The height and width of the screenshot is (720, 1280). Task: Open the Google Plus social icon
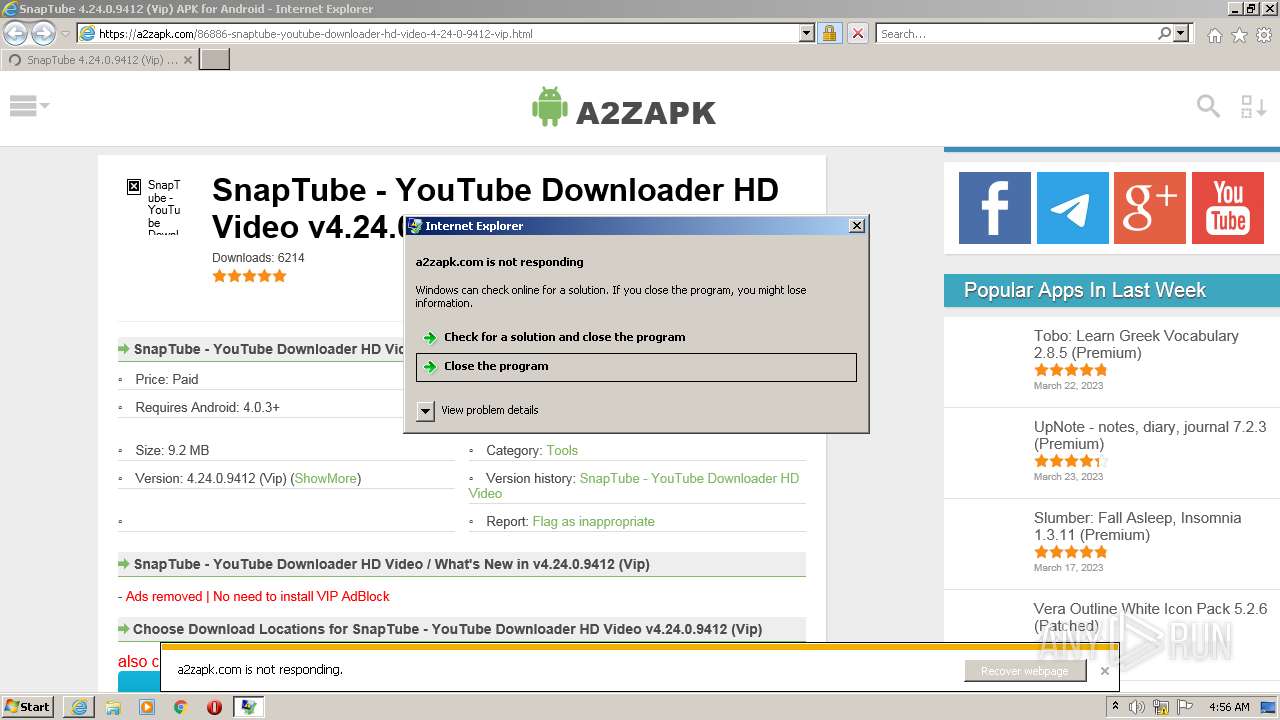(x=1150, y=208)
